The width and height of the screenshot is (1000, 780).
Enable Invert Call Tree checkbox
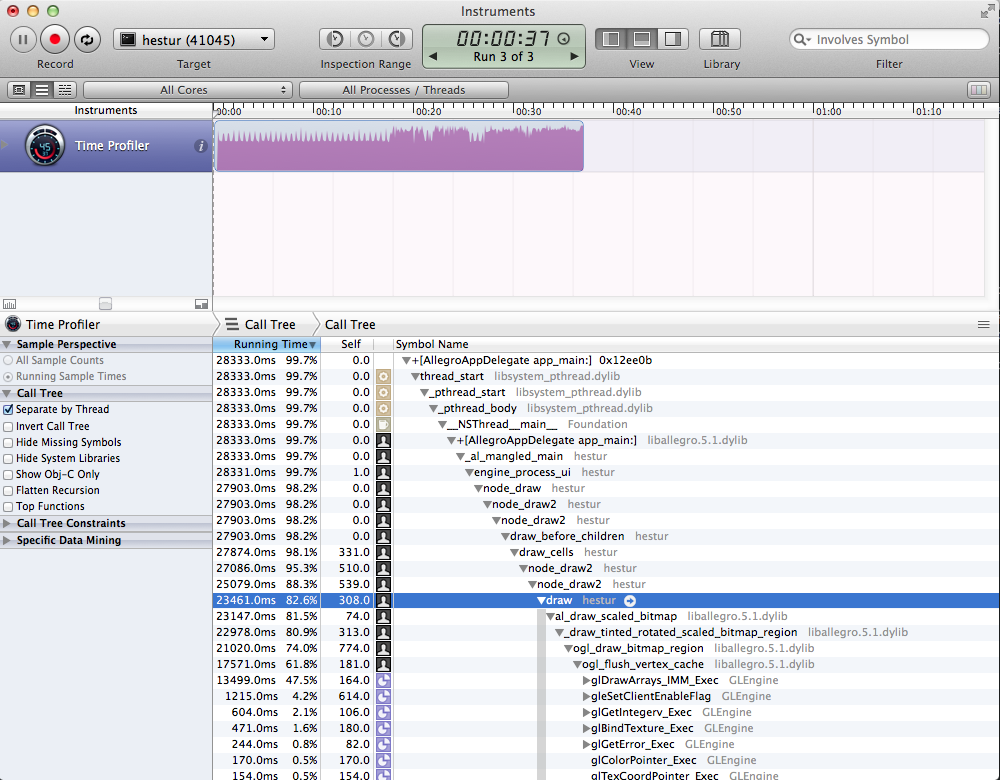(x=9, y=426)
